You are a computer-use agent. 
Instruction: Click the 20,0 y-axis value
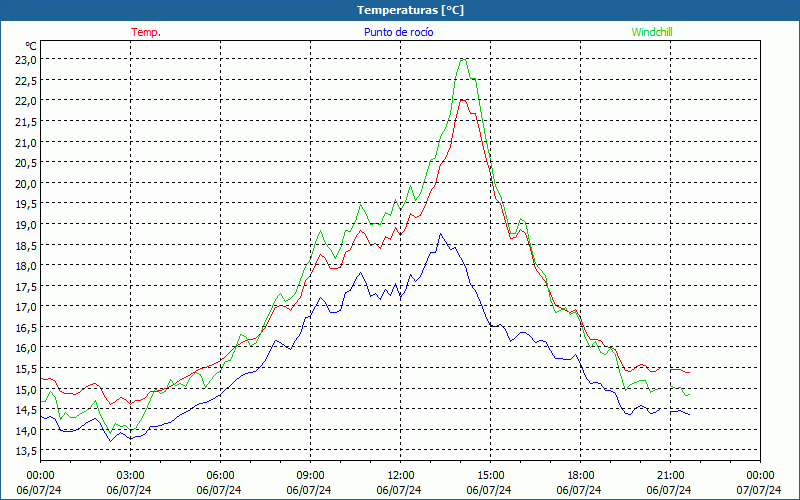point(26,184)
